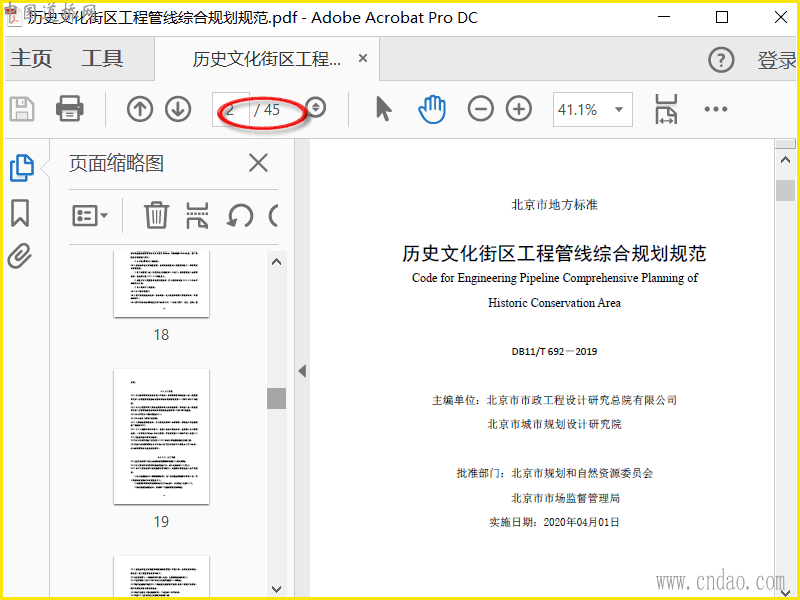Screen dimensions: 800x600
Task: Go to previous page arrow
Action: [140, 109]
